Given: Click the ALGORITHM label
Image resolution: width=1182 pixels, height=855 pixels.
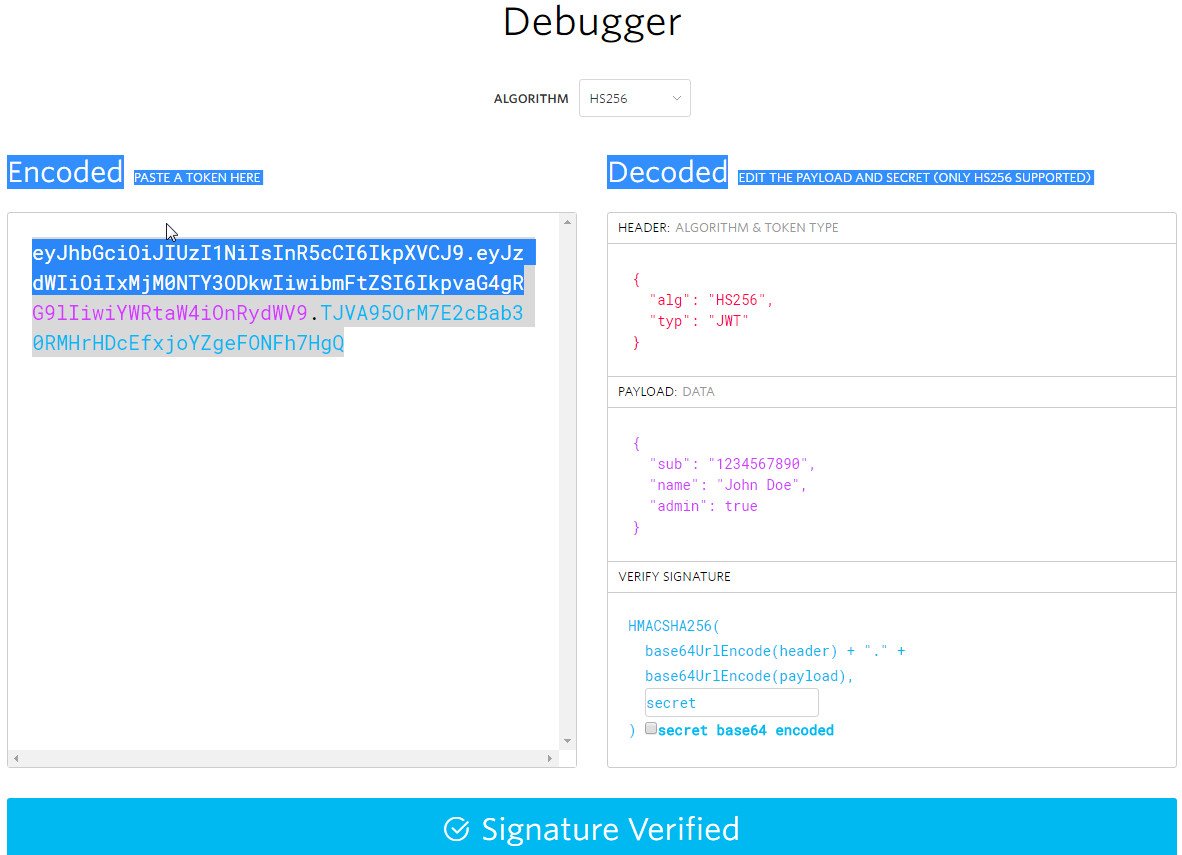Looking at the screenshot, I should click(x=531, y=99).
